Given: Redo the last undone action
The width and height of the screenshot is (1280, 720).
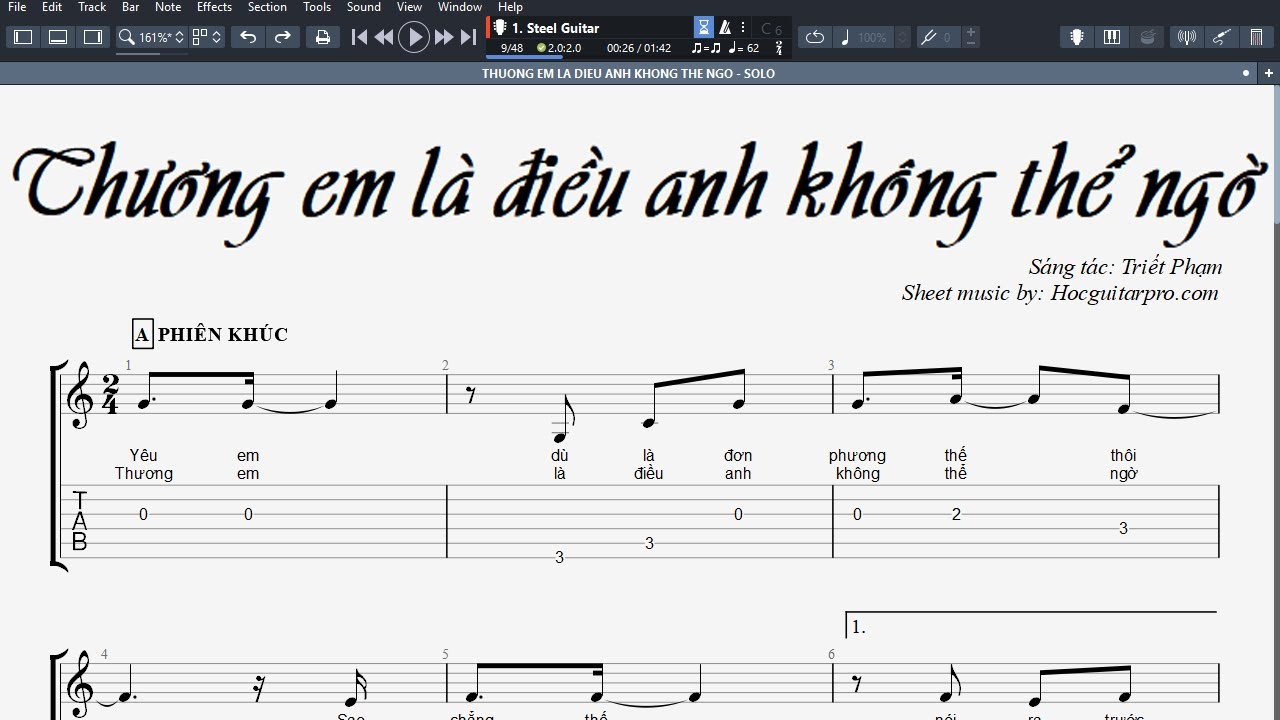Looking at the screenshot, I should click(283, 37).
